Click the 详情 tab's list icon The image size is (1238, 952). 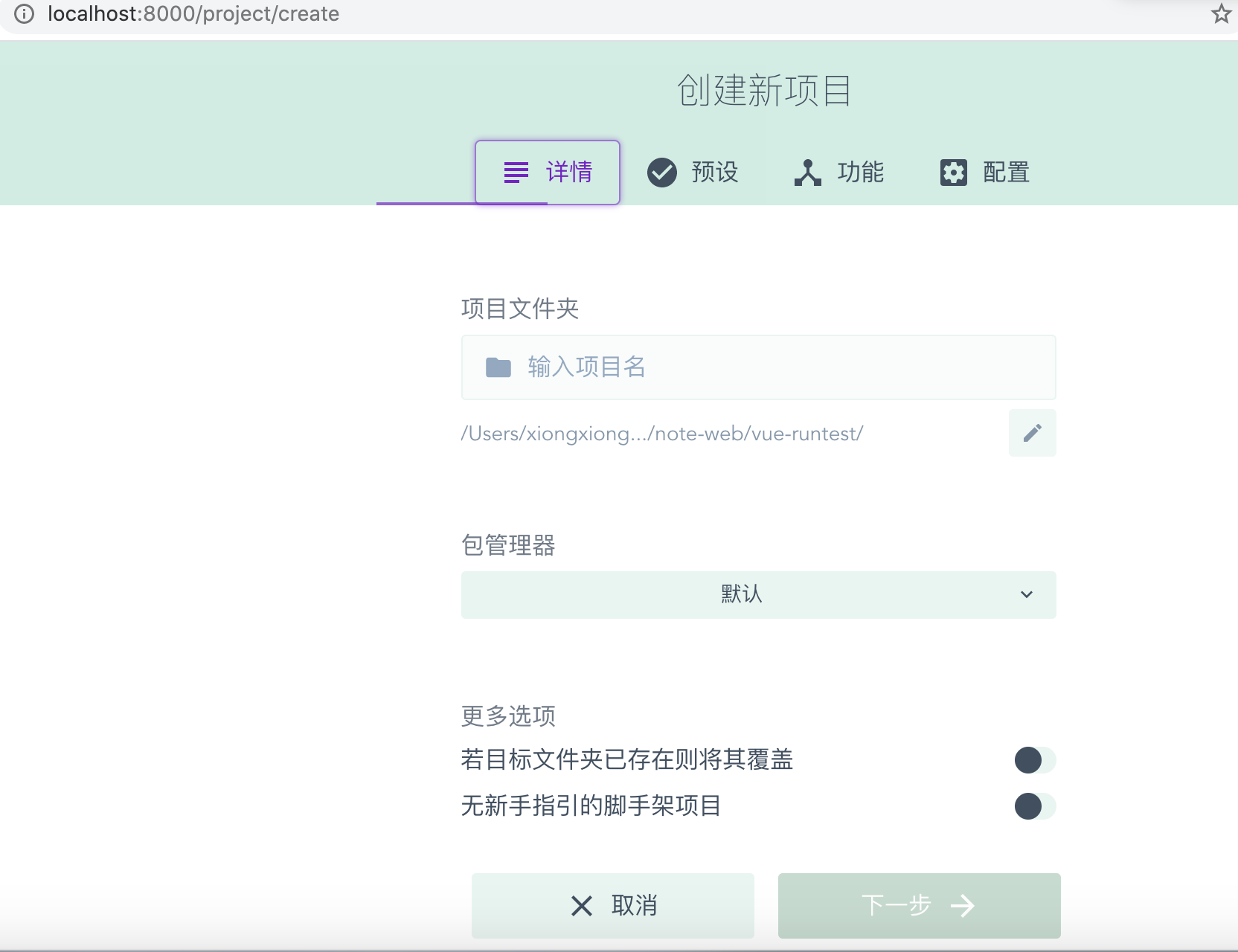pyautogui.click(x=515, y=172)
